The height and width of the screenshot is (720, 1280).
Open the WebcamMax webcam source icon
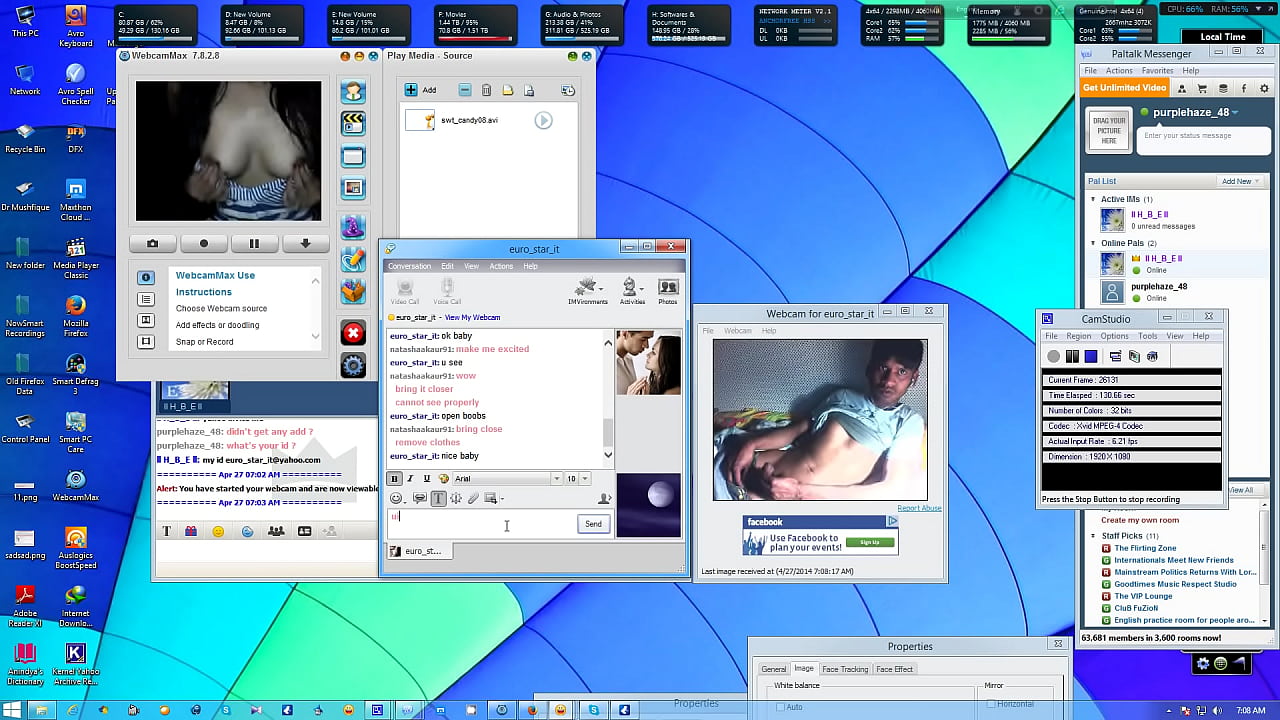[x=353, y=92]
